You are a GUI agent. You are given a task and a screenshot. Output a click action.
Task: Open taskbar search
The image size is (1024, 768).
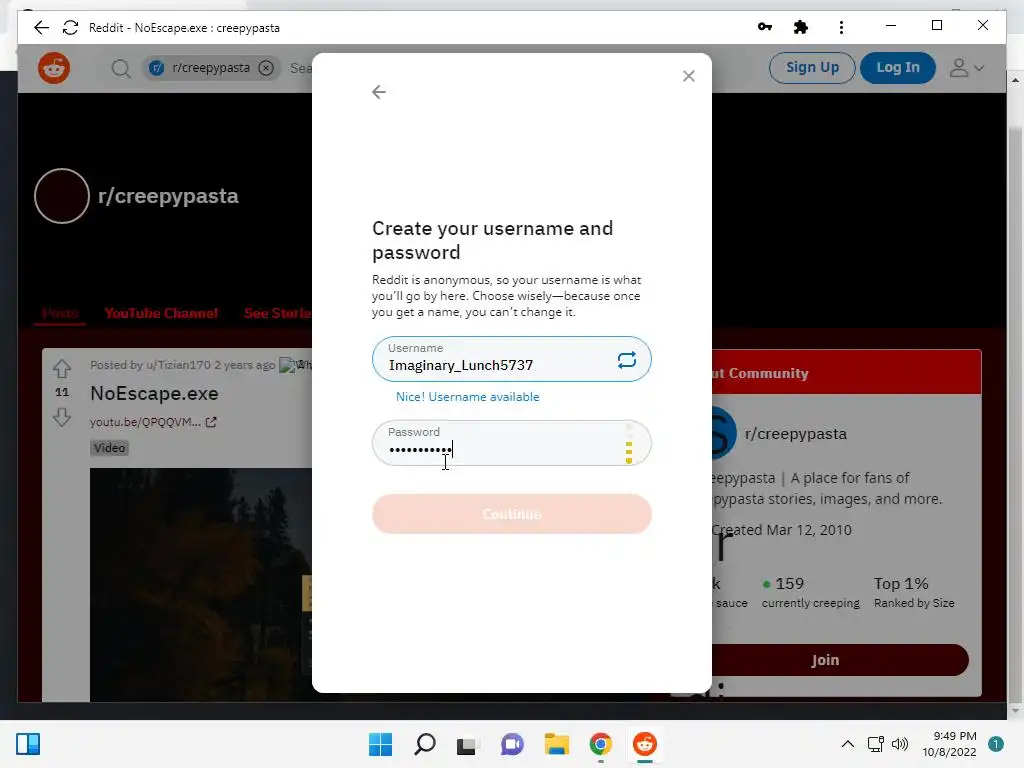425,744
